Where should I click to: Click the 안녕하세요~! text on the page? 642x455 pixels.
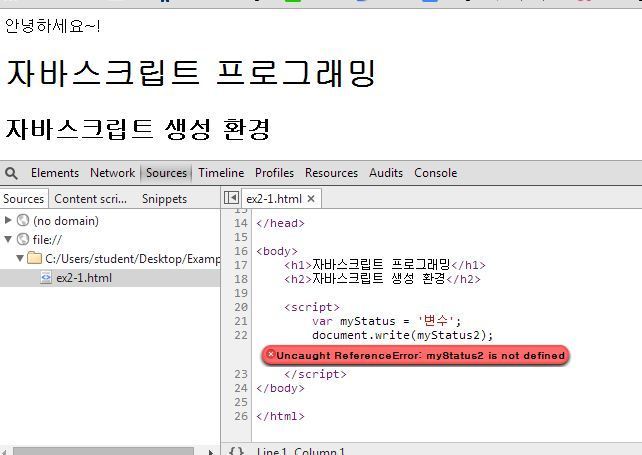click(52, 26)
